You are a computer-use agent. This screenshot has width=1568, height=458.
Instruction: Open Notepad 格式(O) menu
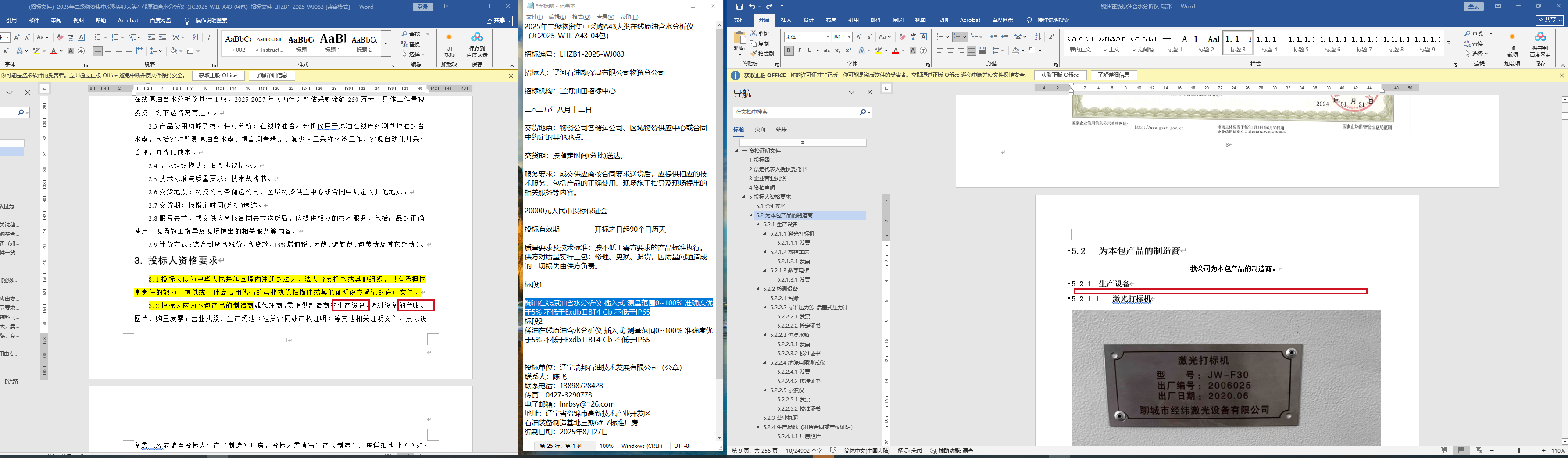[581, 17]
